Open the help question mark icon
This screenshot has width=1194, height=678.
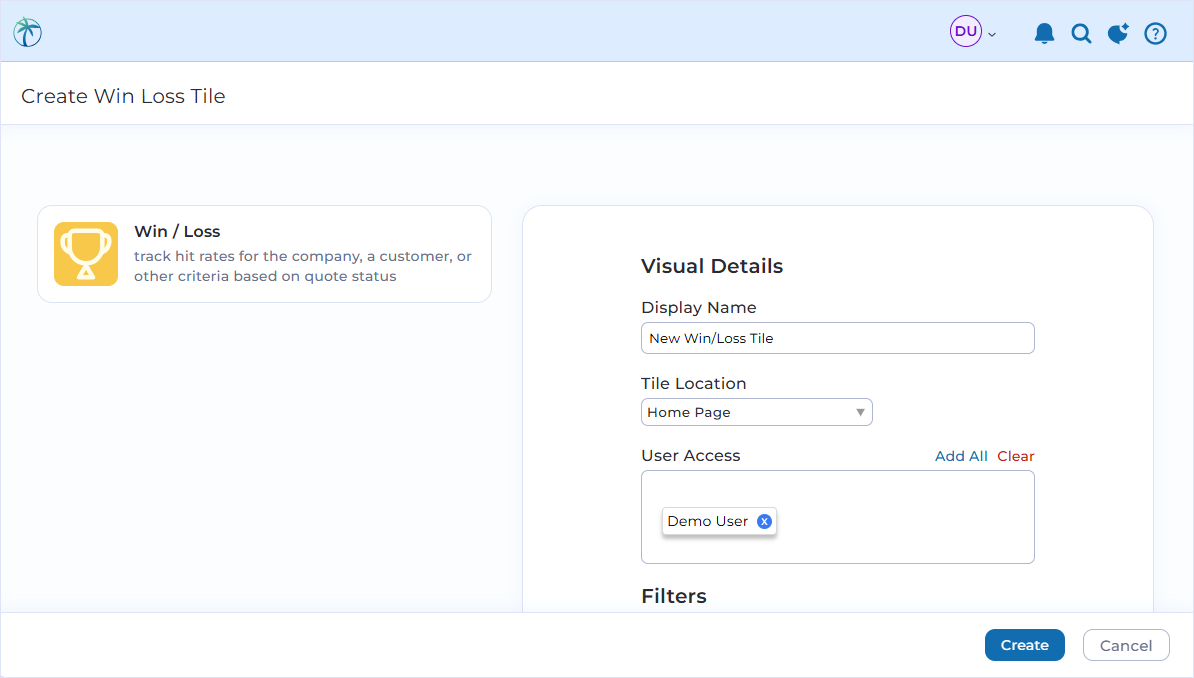coord(1155,34)
